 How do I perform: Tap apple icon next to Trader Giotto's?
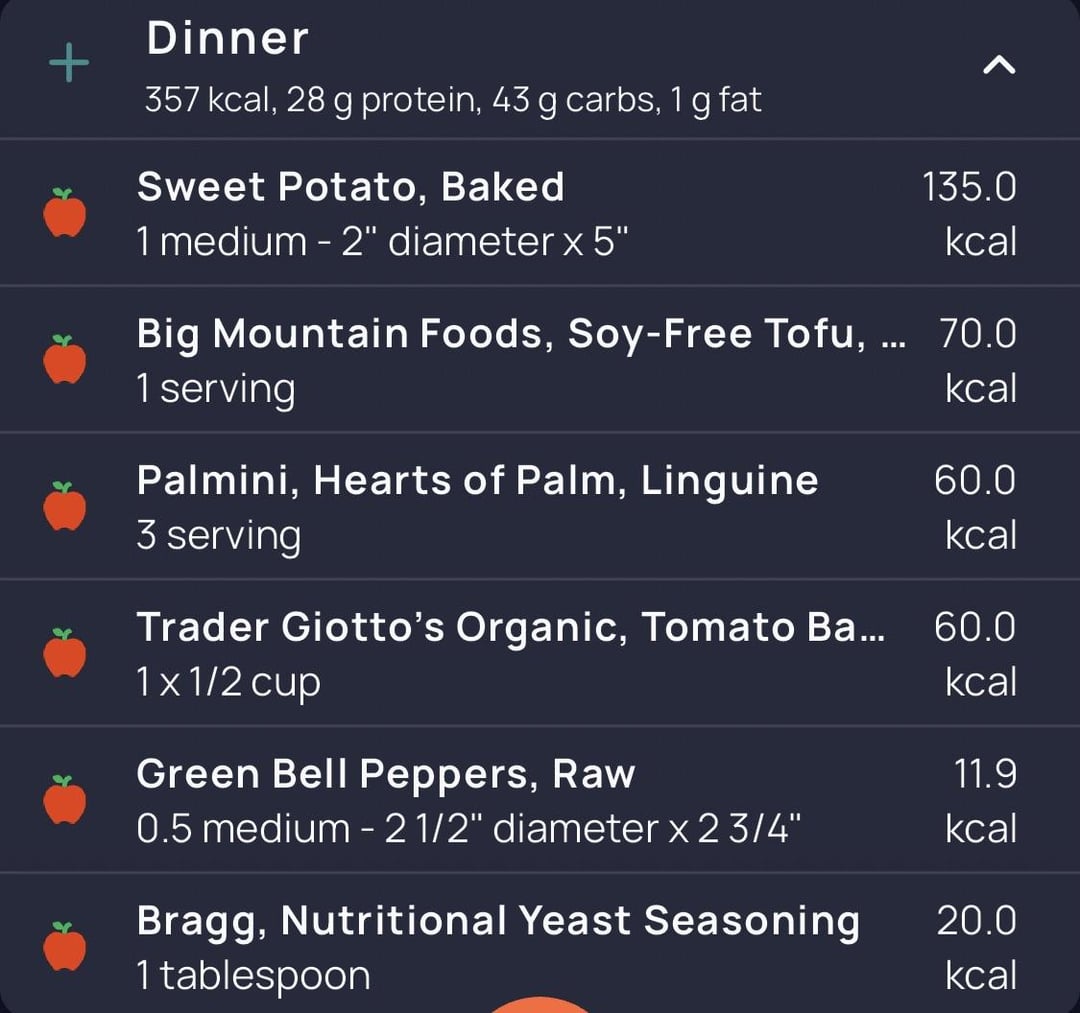click(65, 653)
